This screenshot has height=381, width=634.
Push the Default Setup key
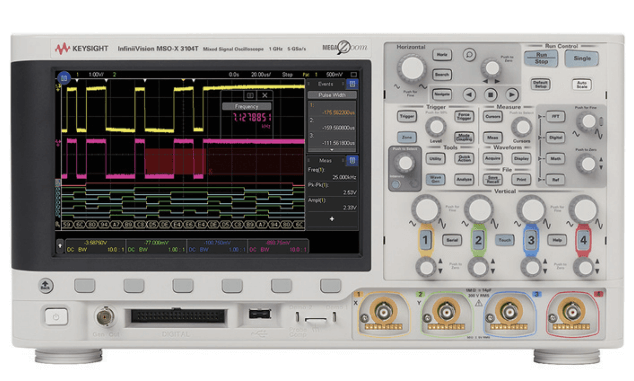click(541, 84)
